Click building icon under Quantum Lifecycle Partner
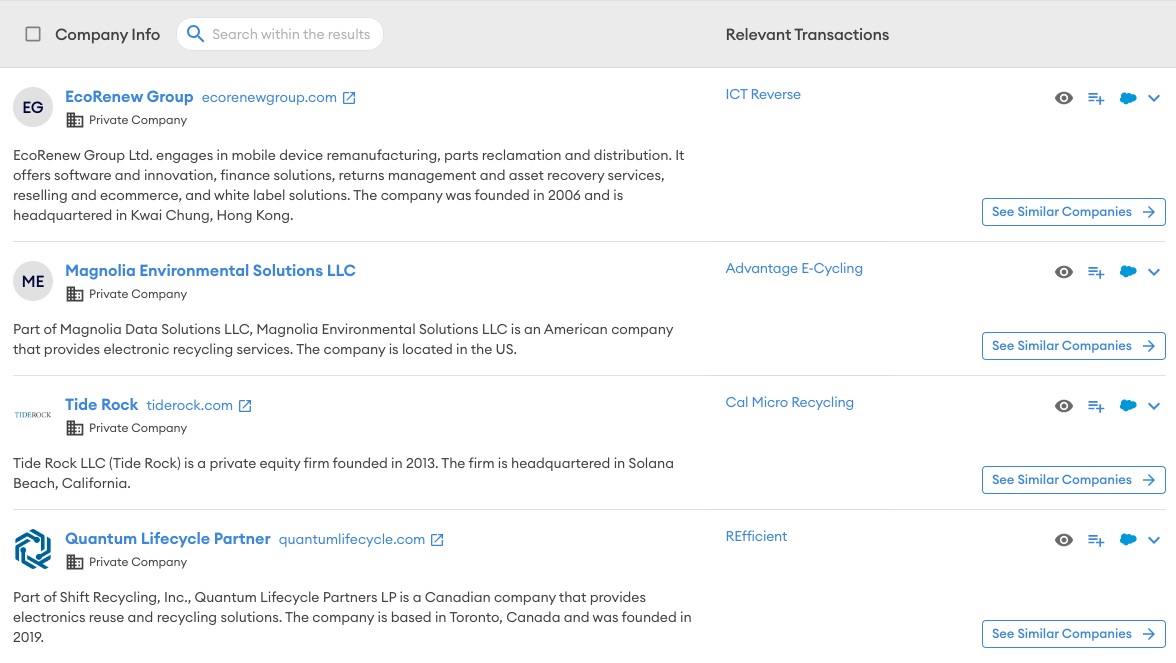1176x663 pixels. point(75,562)
